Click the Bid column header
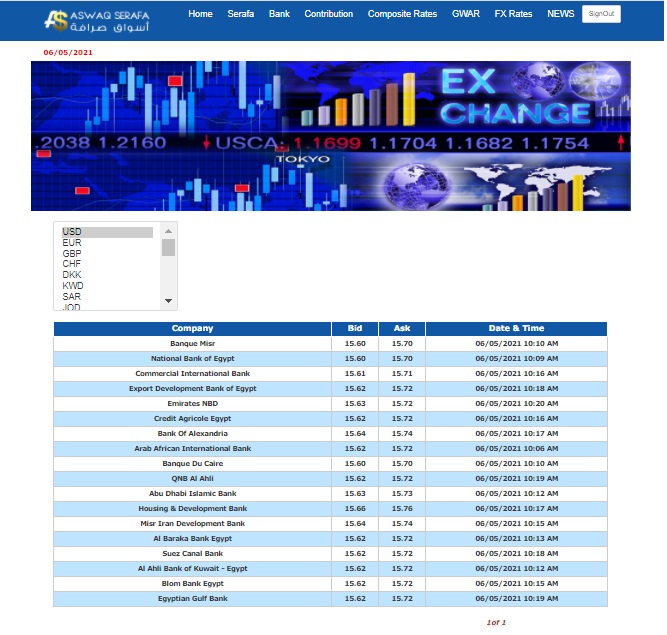The width and height of the screenshot is (667, 635). click(355, 328)
